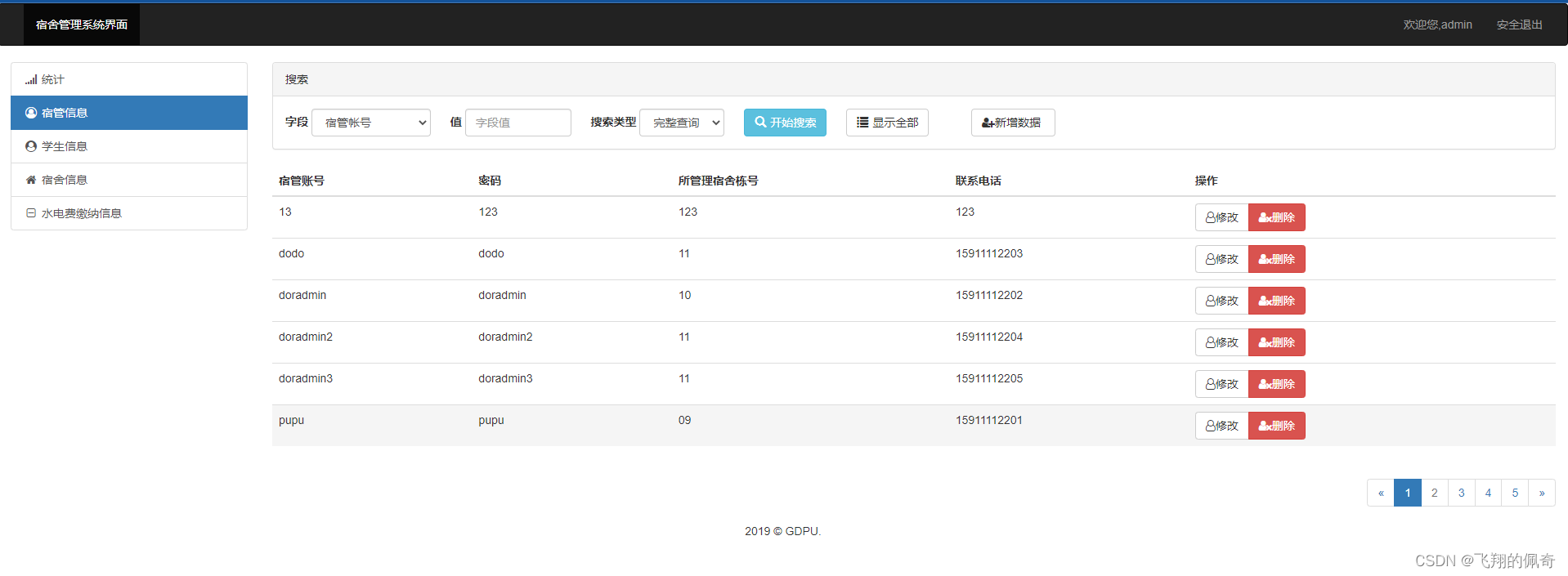Click the next page » arrow

coord(1541,493)
